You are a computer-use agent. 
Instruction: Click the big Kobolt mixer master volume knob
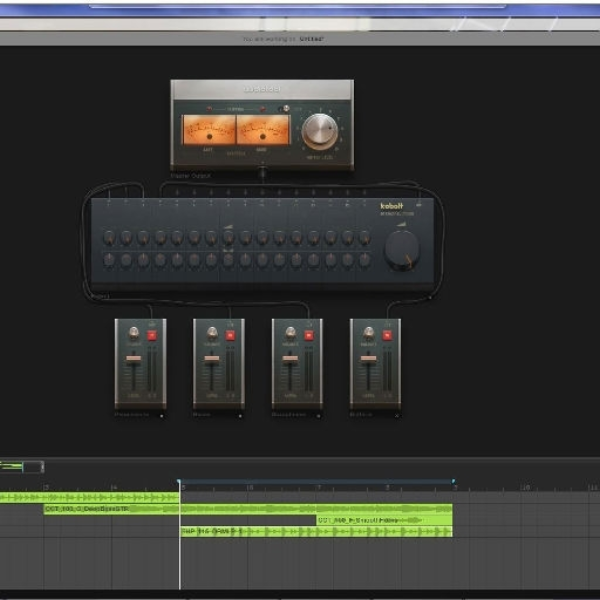402,250
